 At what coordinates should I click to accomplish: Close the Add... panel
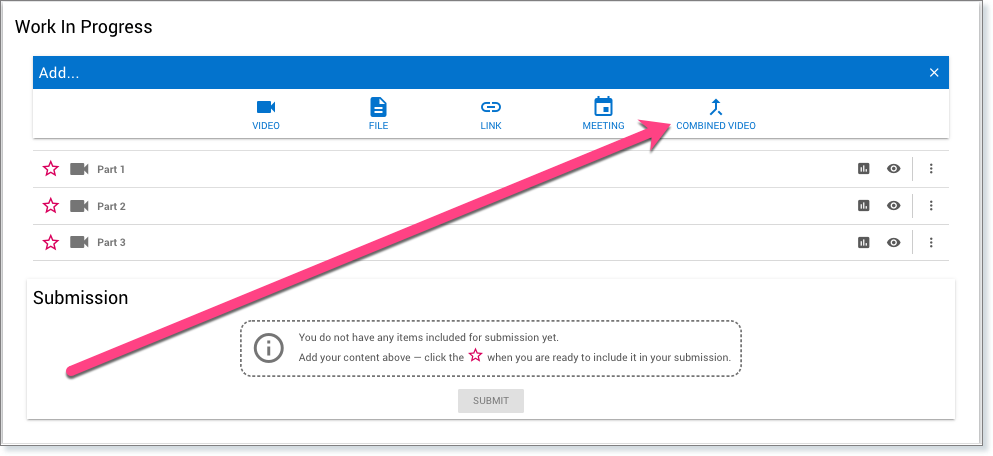[x=934, y=73]
